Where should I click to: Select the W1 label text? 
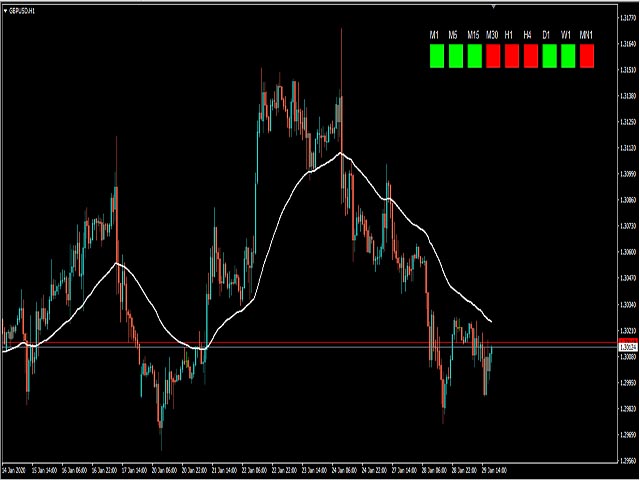pos(565,35)
